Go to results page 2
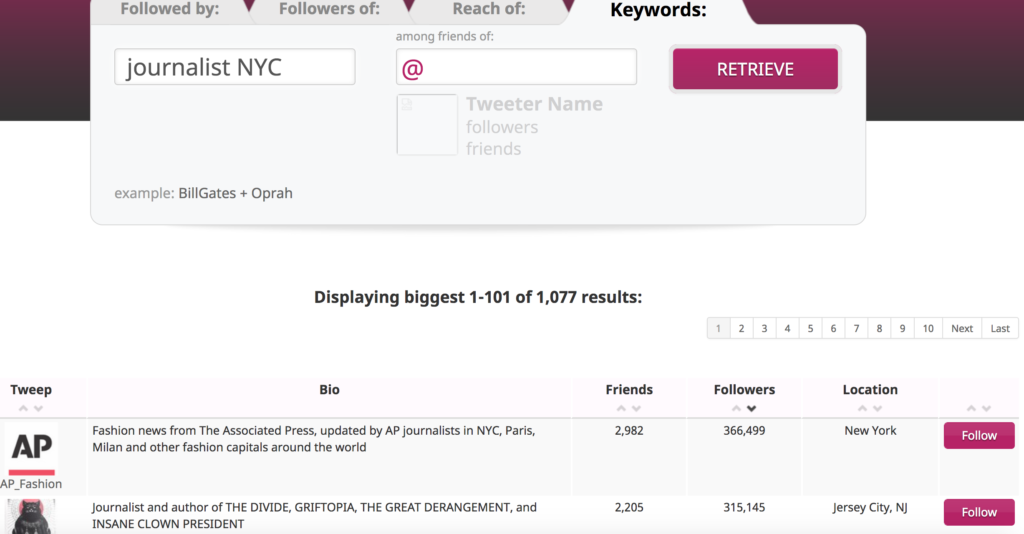1024x534 pixels. [x=741, y=328]
